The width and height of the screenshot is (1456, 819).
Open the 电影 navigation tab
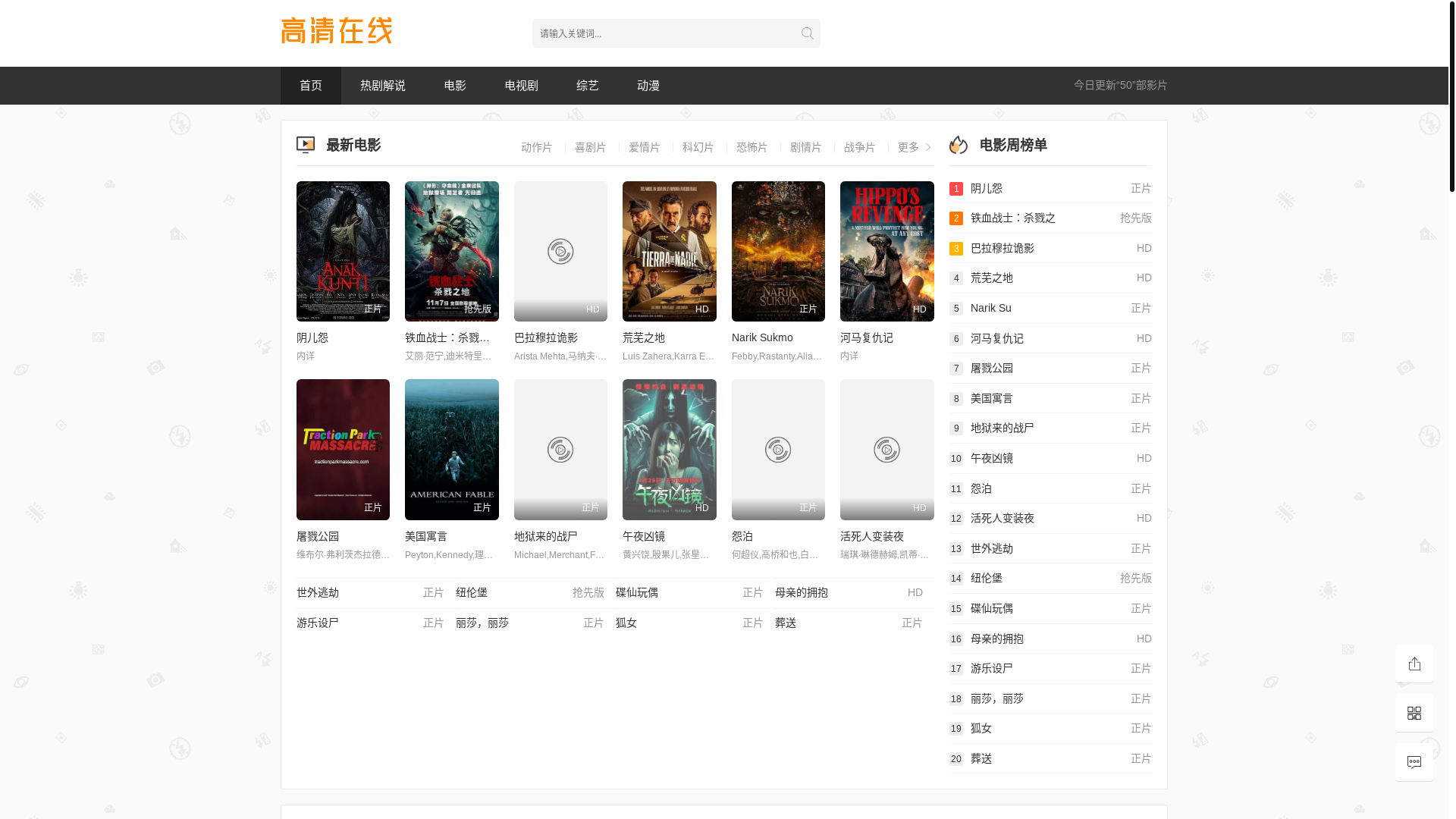click(455, 86)
